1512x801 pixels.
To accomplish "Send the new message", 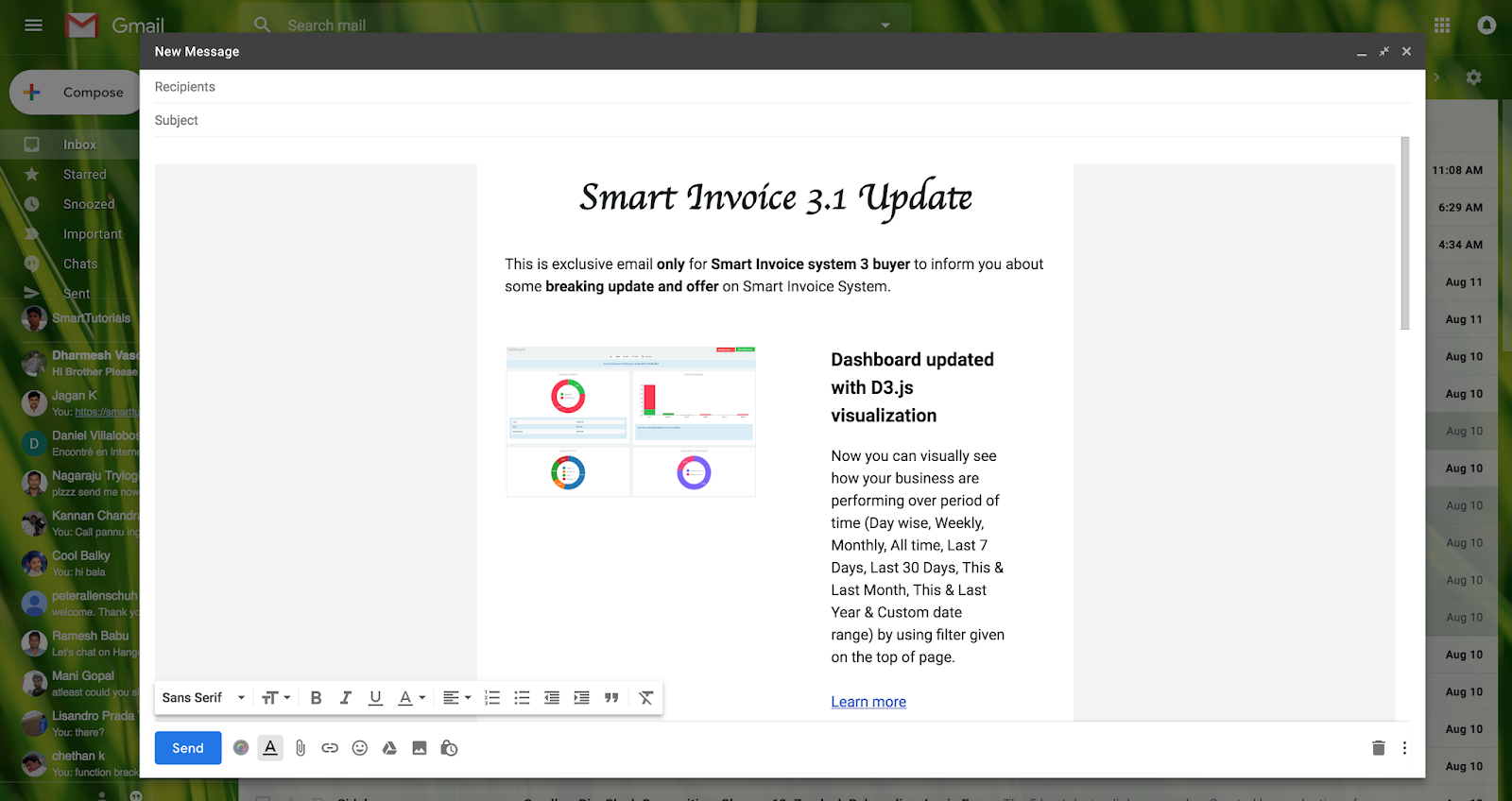I will tap(188, 748).
